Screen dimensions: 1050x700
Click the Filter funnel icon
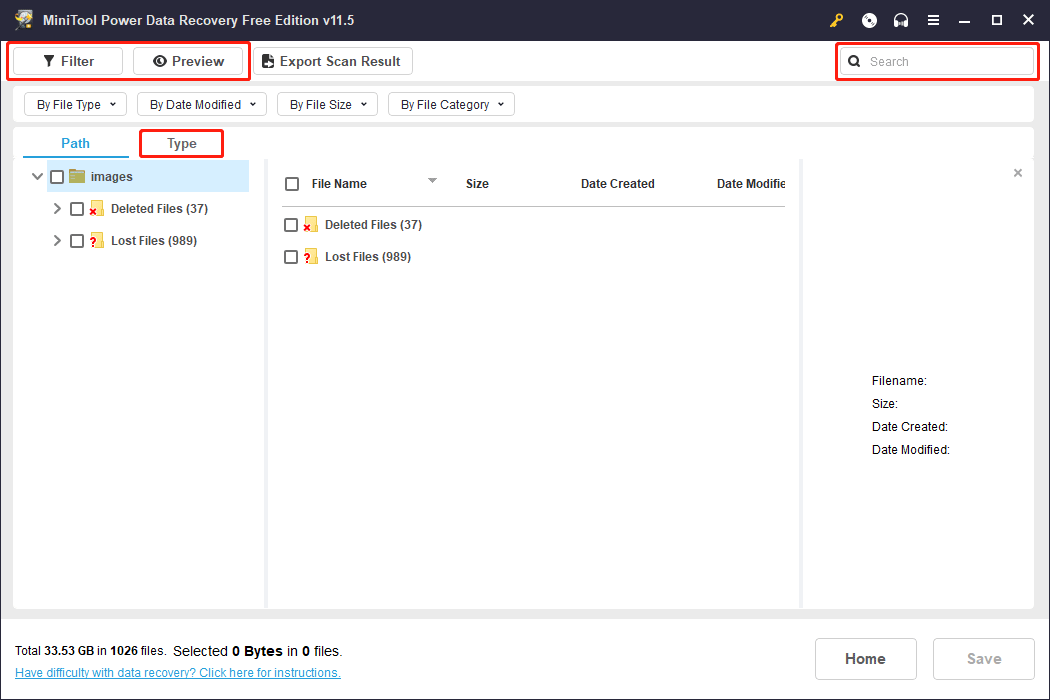click(x=48, y=61)
